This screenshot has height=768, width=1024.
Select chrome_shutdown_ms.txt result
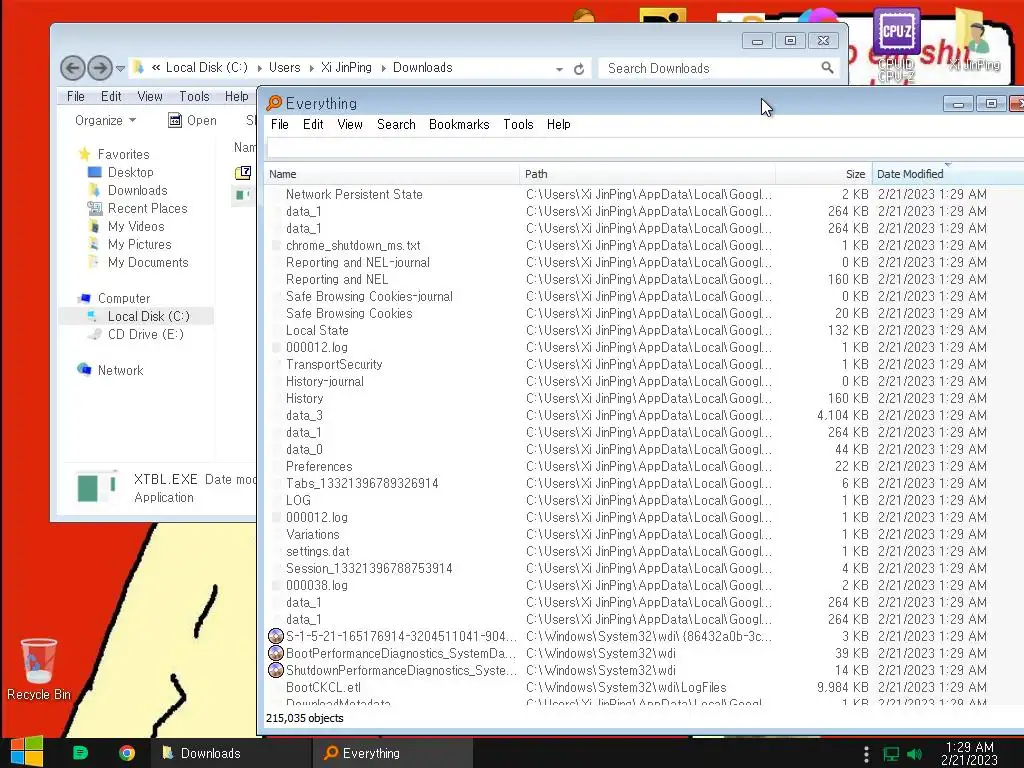pos(645,246)
